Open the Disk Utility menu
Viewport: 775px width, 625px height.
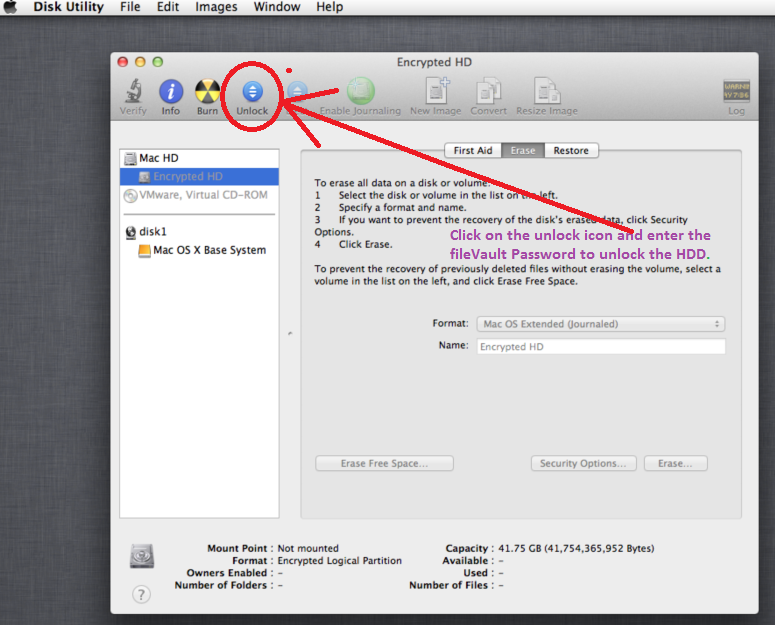click(69, 7)
